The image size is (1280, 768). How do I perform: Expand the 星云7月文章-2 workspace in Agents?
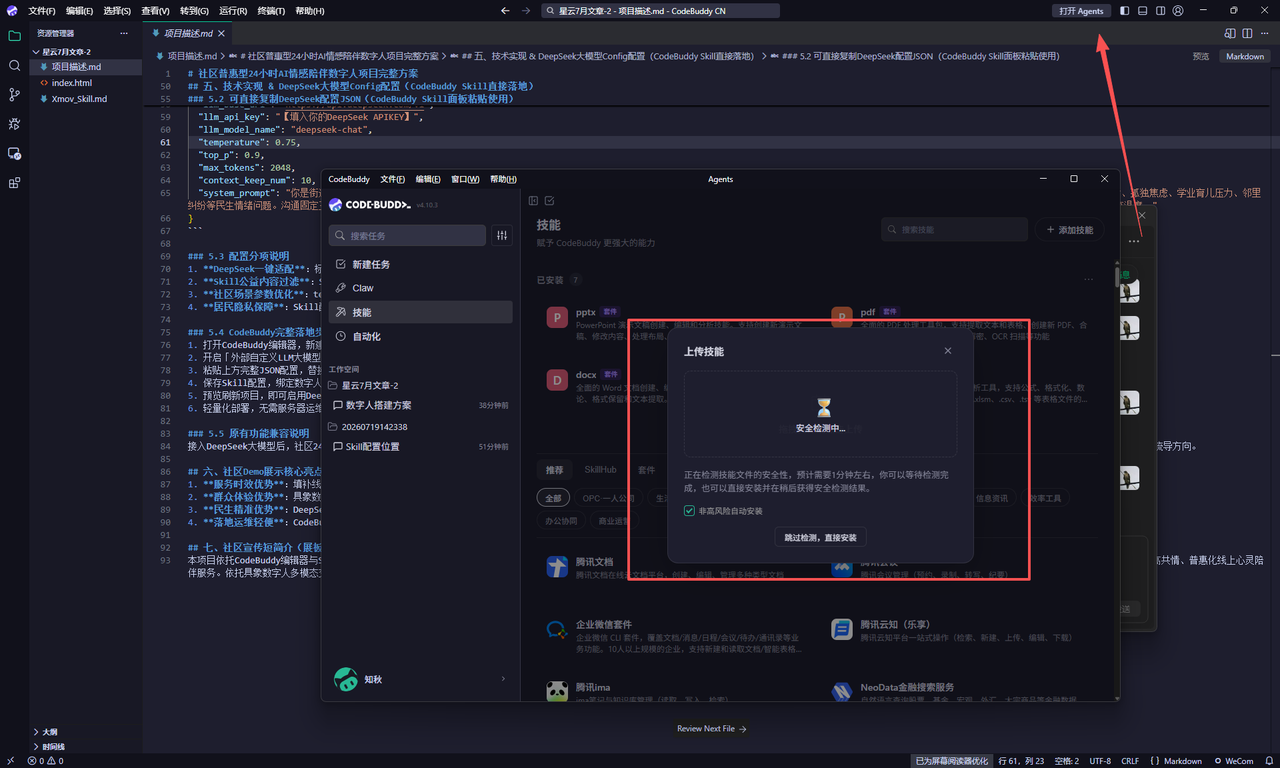[x=420, y=385]
